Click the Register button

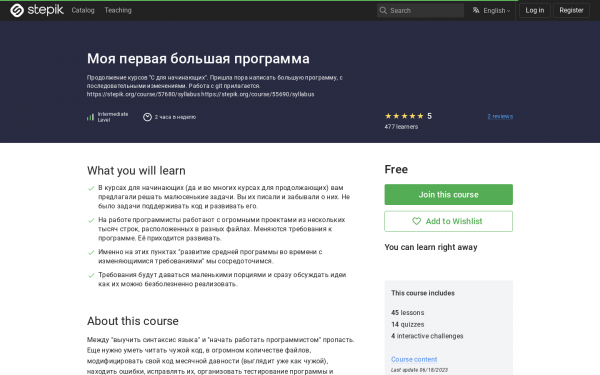click(x=571, y=10)
